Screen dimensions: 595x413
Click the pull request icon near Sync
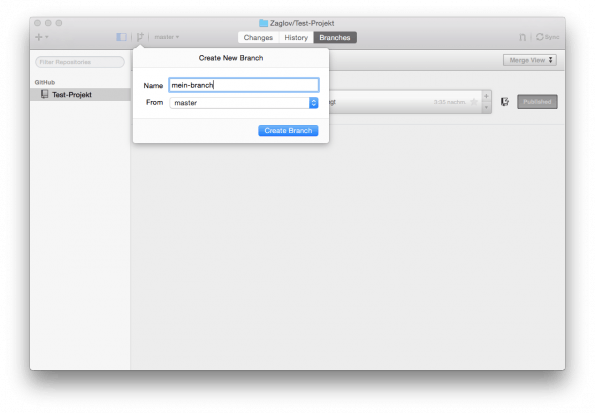click(x=523, y=37)
